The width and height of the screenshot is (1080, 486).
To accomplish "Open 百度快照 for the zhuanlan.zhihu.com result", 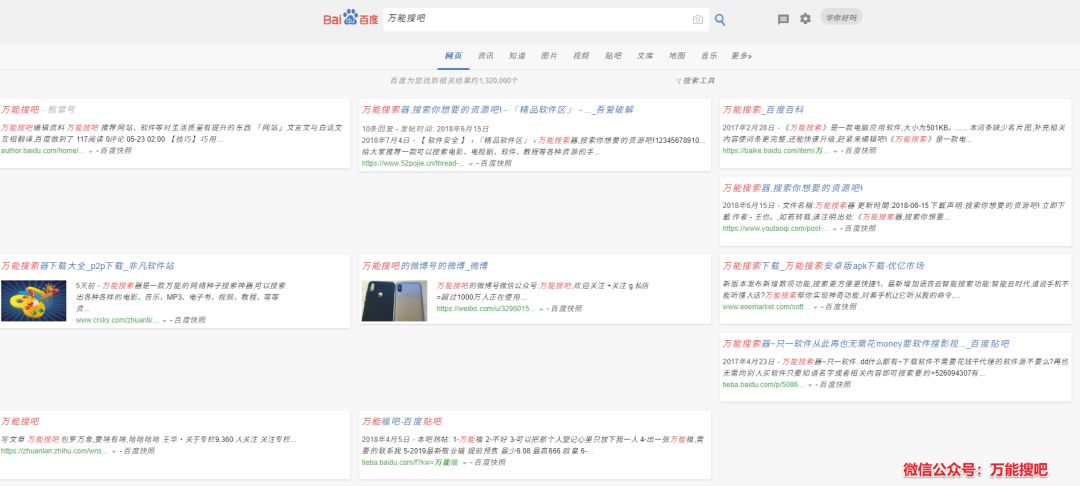I will click(x=138, y=452).
